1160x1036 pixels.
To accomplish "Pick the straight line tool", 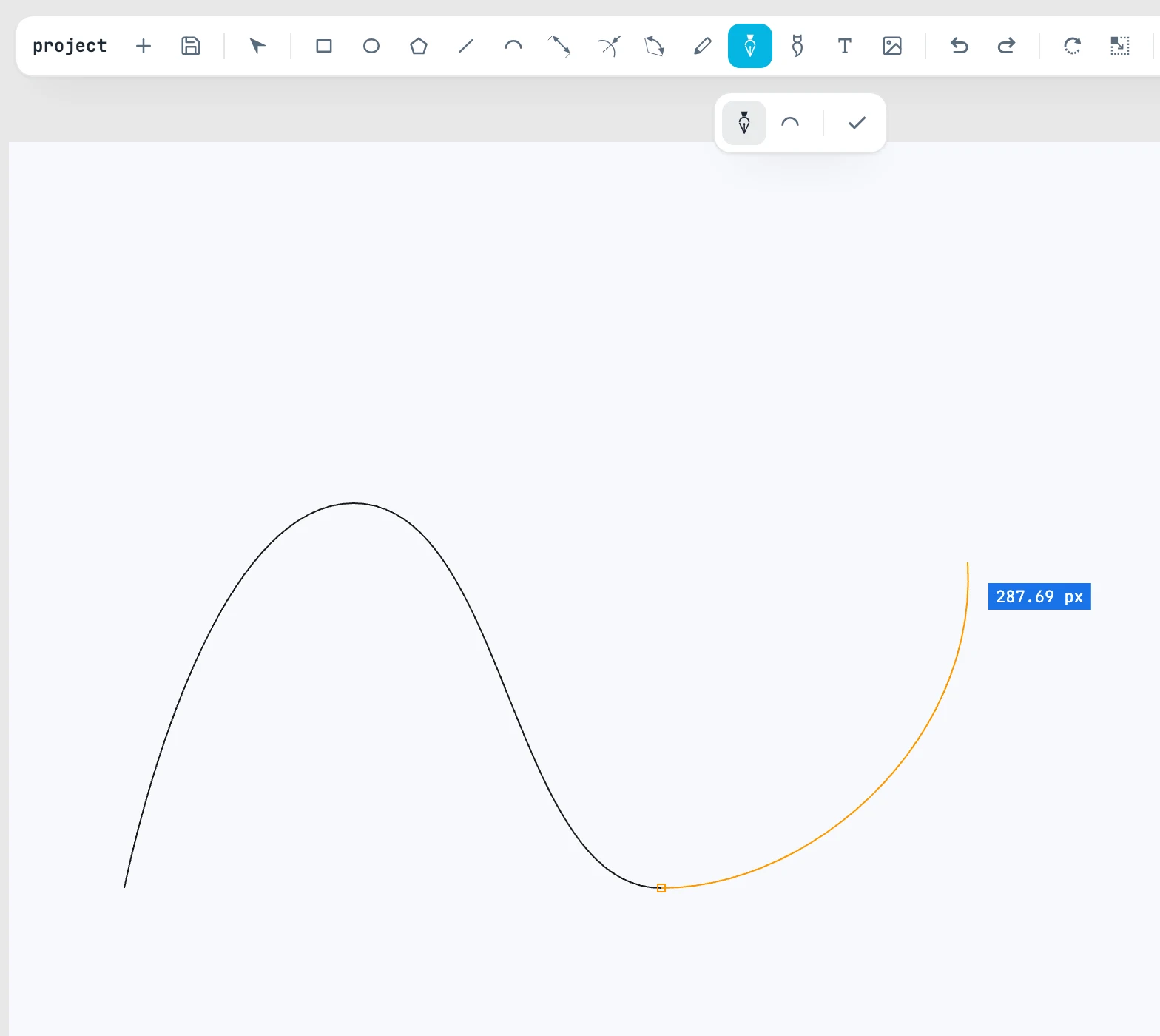I will tap(466, 46).
